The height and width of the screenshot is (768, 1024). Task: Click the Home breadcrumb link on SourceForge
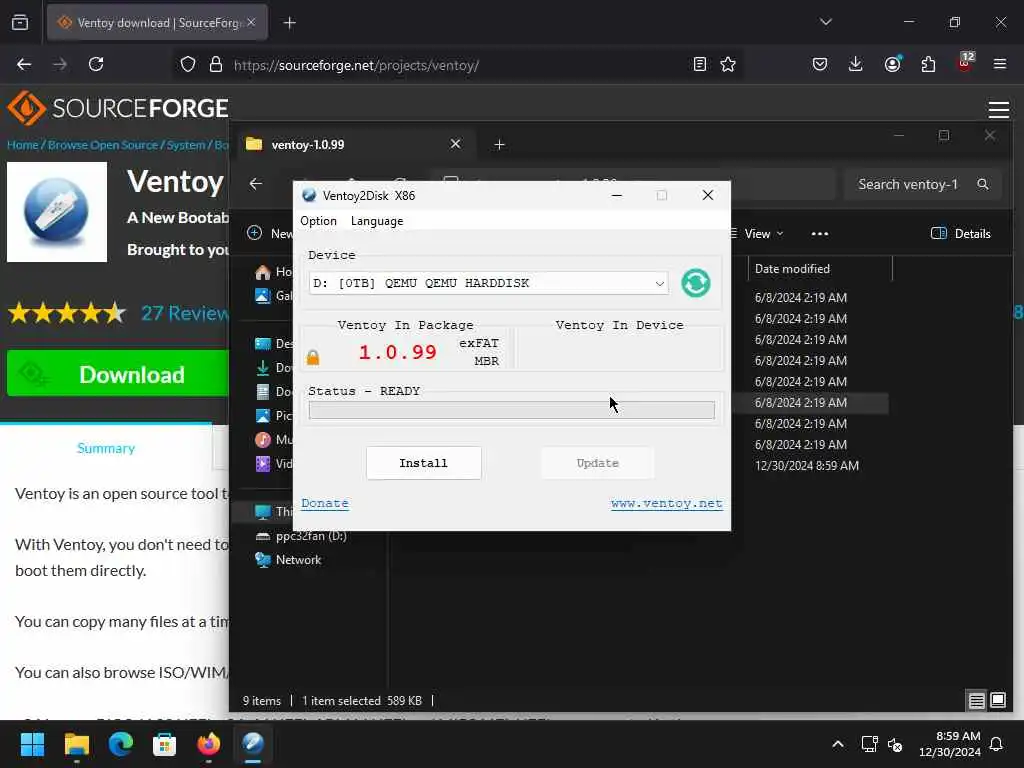23,145
